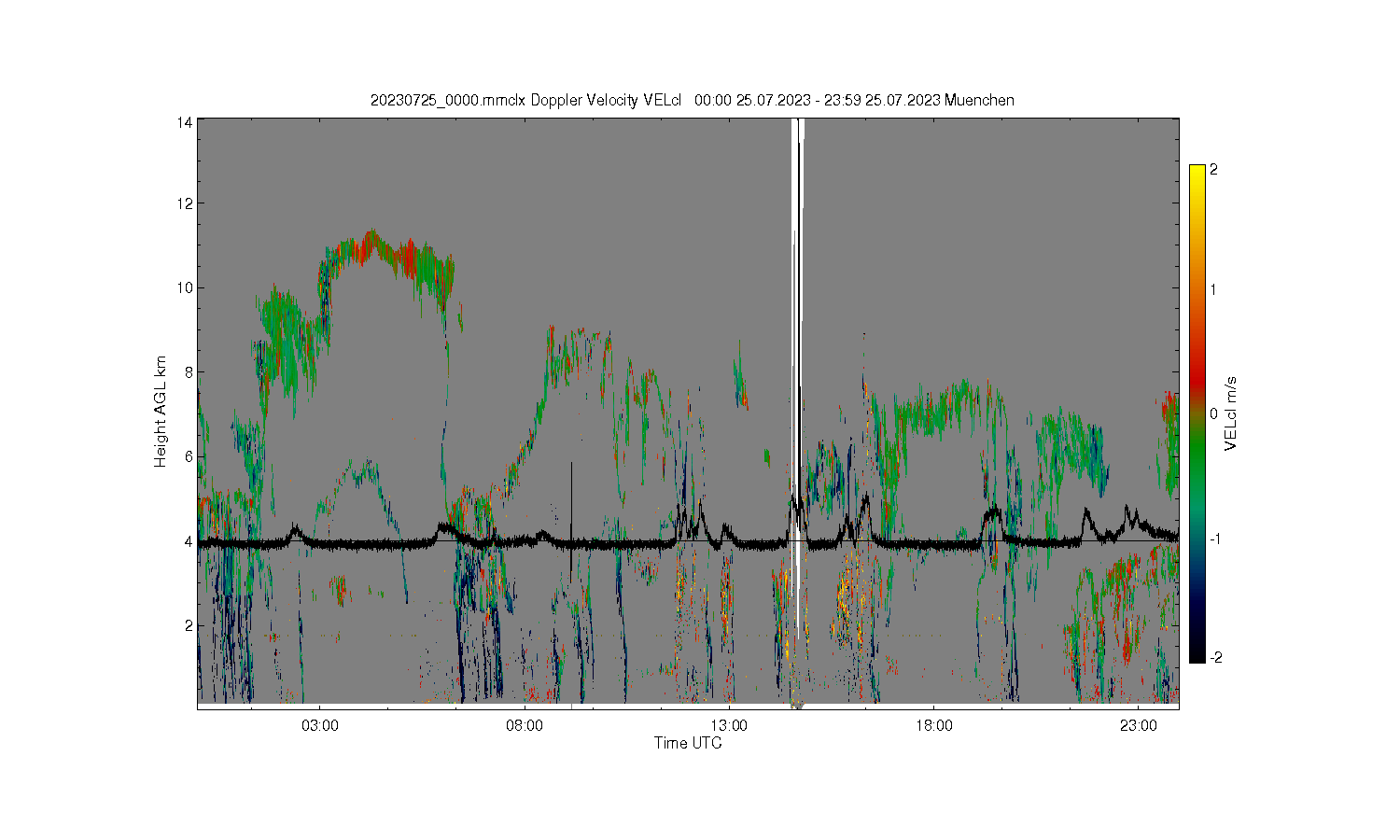Click the 'VELcl m/s' colorbar label

tap(1230, 413)
